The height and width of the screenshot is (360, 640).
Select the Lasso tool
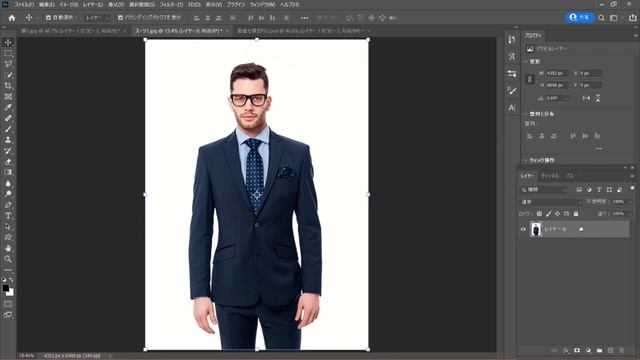(8, 64)
